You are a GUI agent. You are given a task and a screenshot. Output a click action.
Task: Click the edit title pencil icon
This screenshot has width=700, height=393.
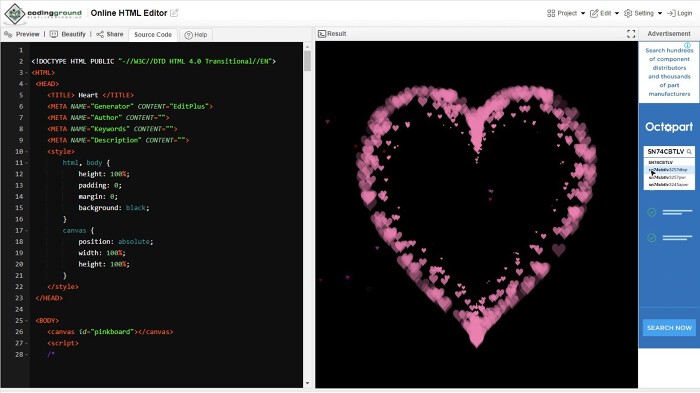point(174,13)
